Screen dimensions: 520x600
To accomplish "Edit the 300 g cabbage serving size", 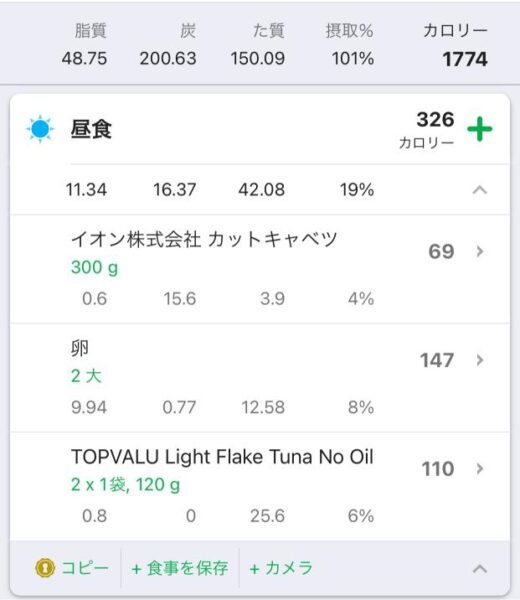I will click(x=95, y=267).
